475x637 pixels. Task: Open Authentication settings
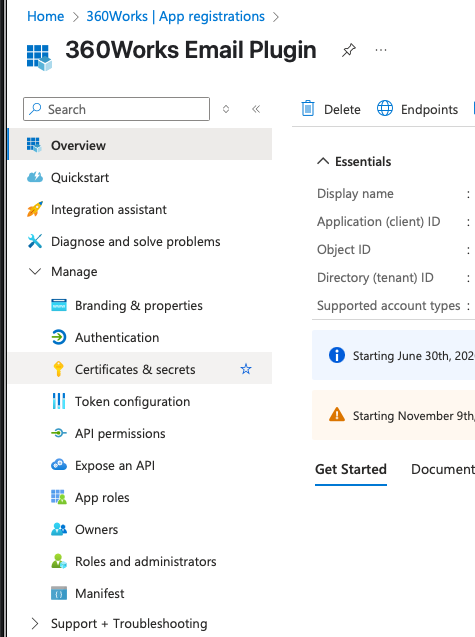click(x=117, y=337)
